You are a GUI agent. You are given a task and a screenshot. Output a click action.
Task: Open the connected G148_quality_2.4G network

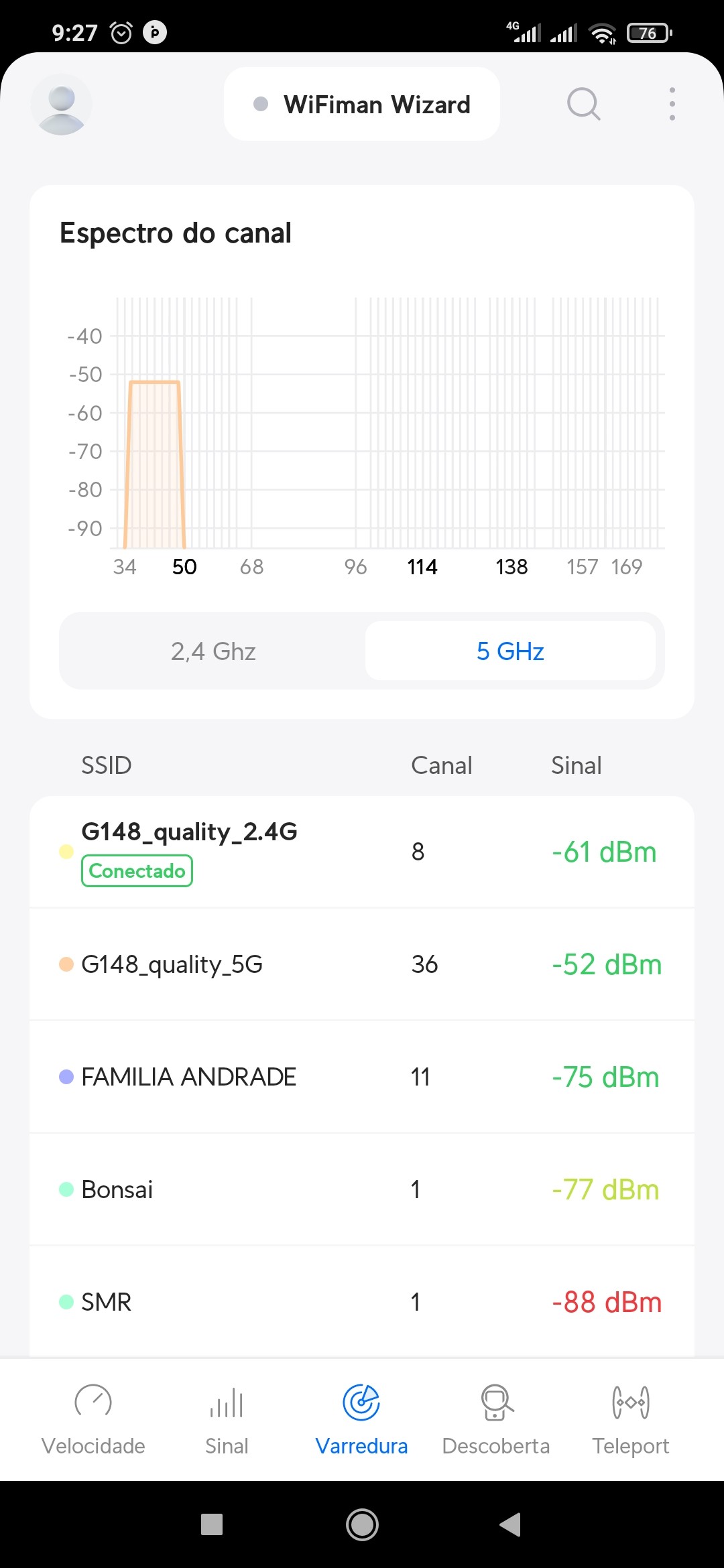pos(362,852)
